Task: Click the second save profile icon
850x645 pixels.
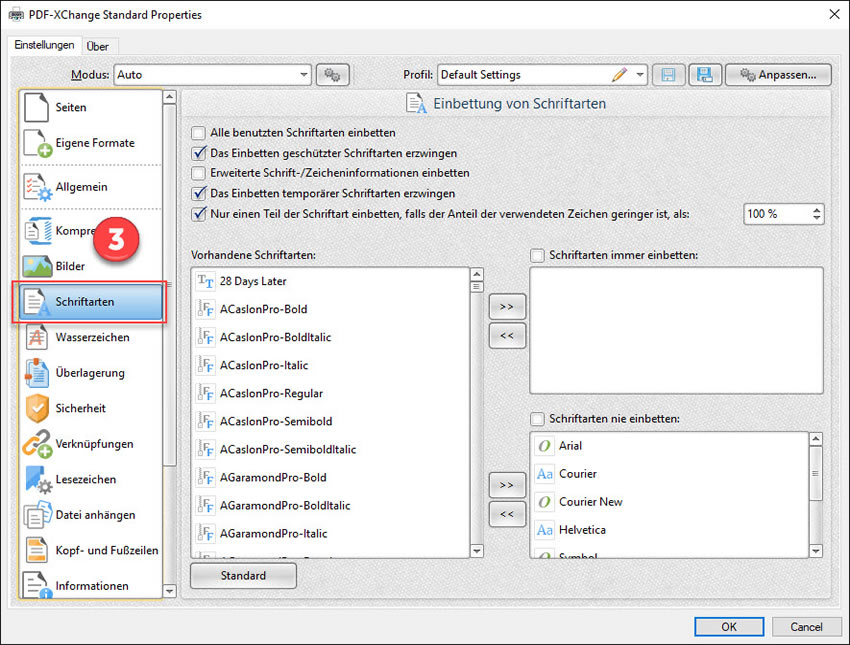Action: click(705, 75)
